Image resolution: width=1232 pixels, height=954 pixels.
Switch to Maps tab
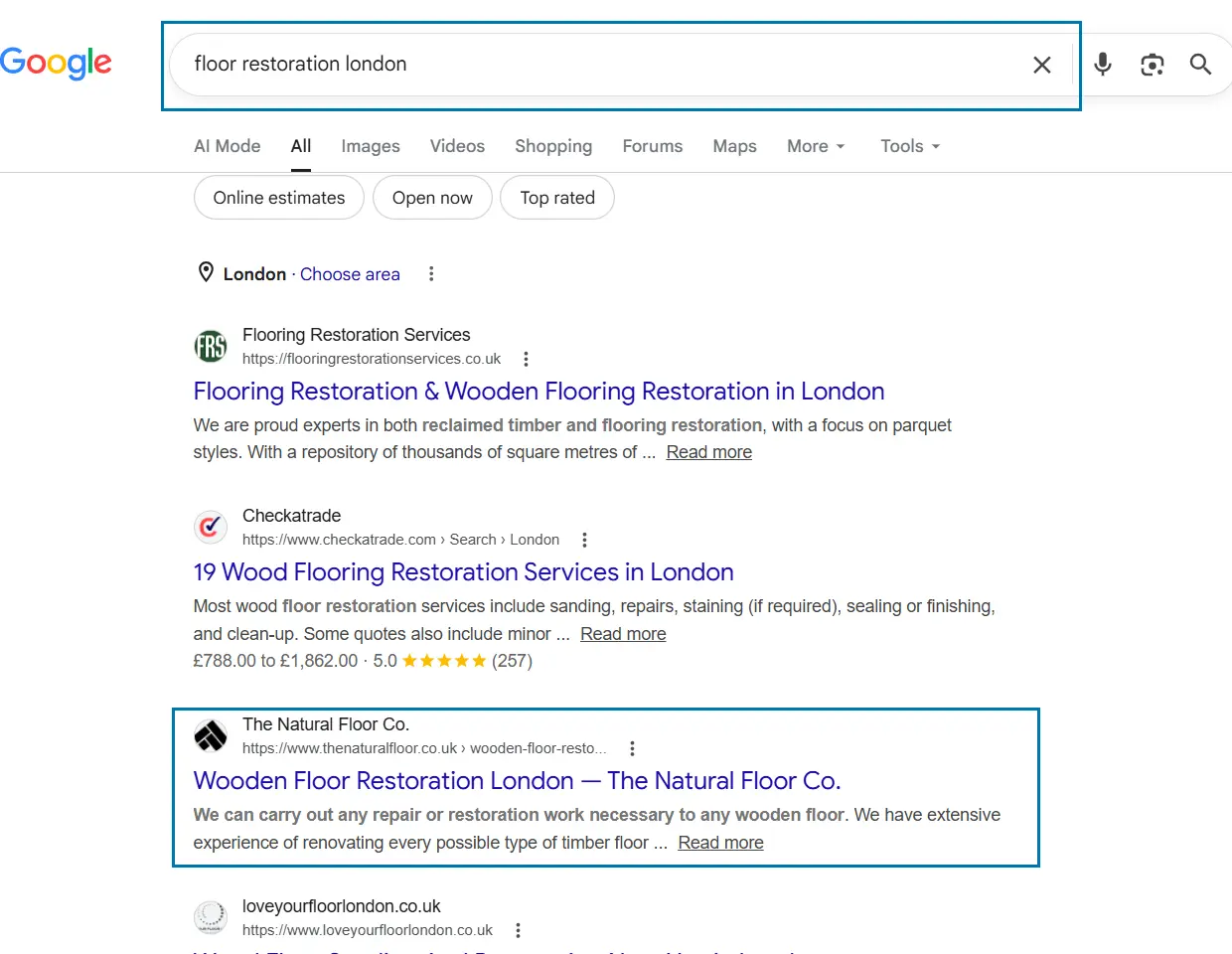(x=735, y=146)
